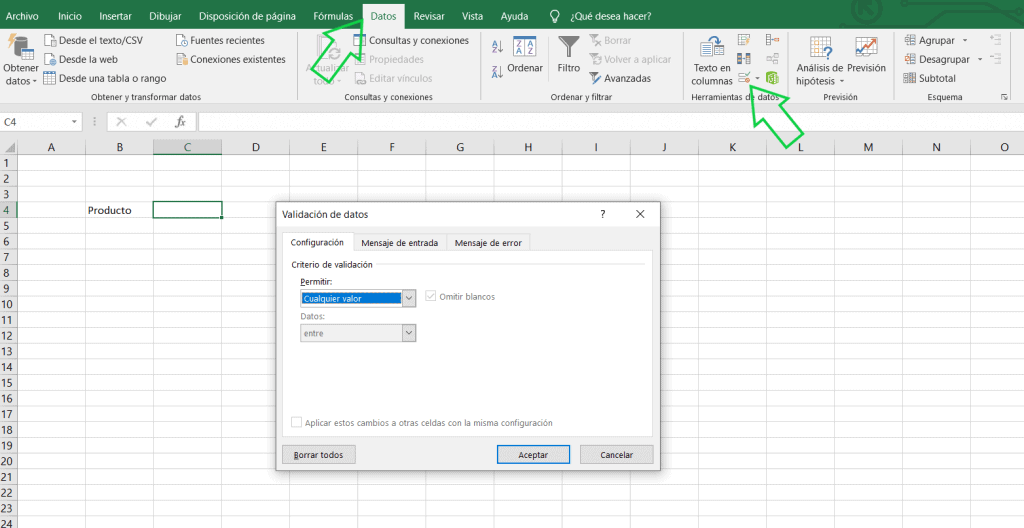The width and height of the screenshot is (1024, 528).
Task: Choose Desde la web data source
Action: (x=81, y=59)
